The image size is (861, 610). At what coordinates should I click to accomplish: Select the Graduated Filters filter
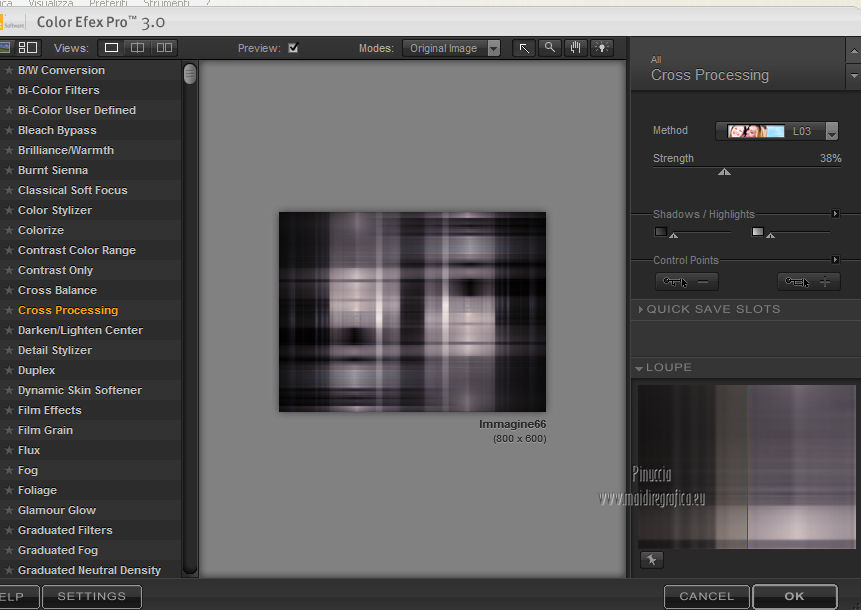[x=65, y=530]
